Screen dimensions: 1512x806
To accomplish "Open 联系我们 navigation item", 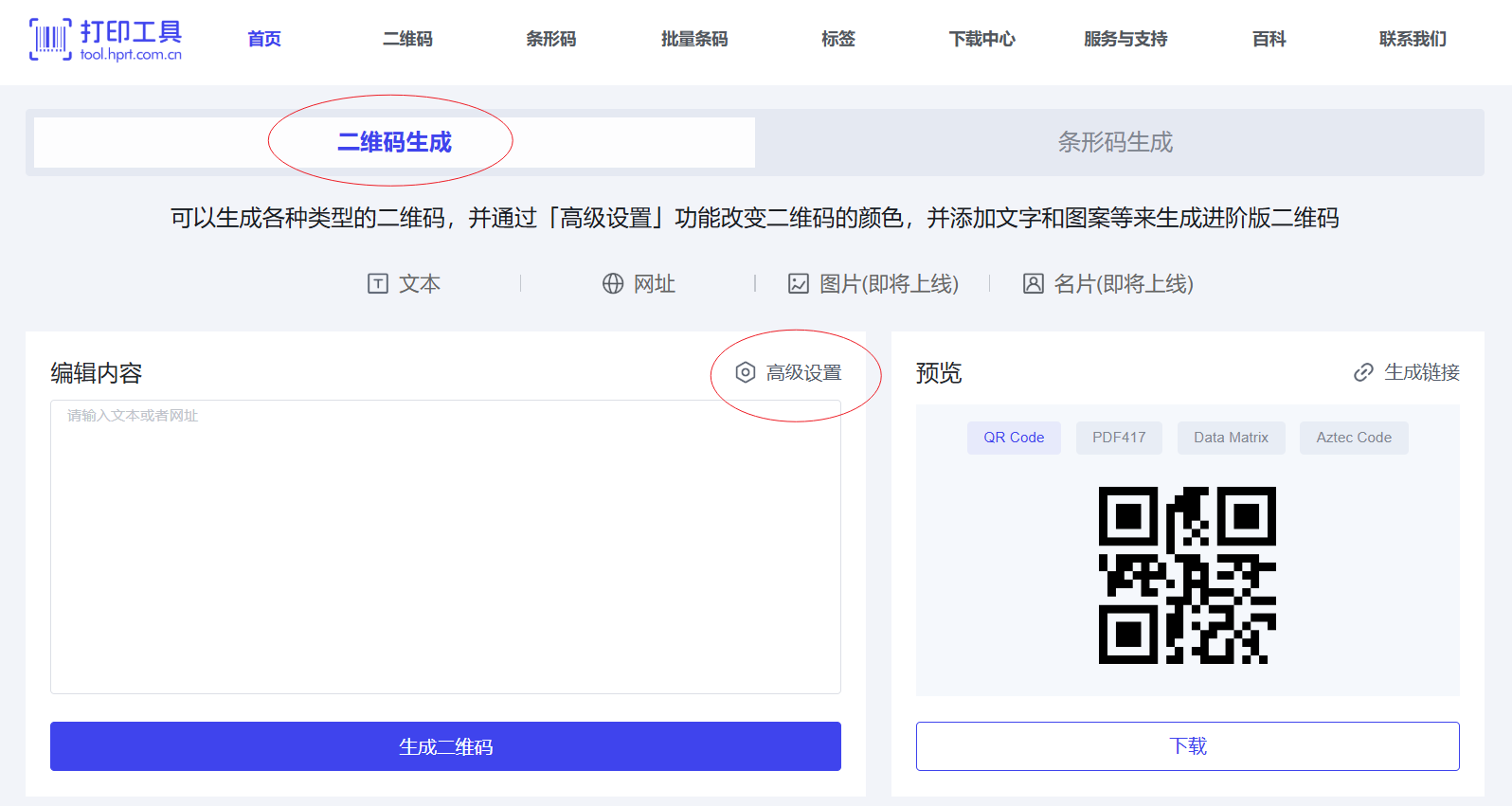I will (x=1413, y=39).
